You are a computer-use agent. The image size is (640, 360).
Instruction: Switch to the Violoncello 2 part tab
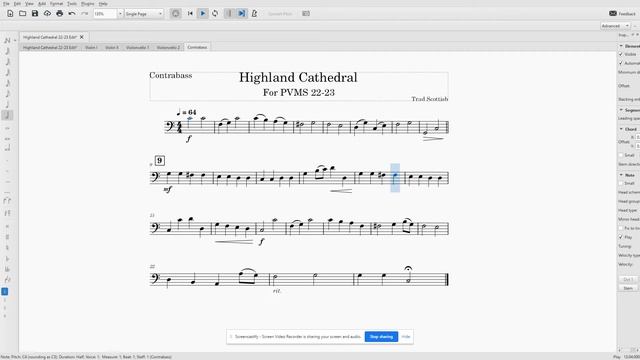point(168,47)
